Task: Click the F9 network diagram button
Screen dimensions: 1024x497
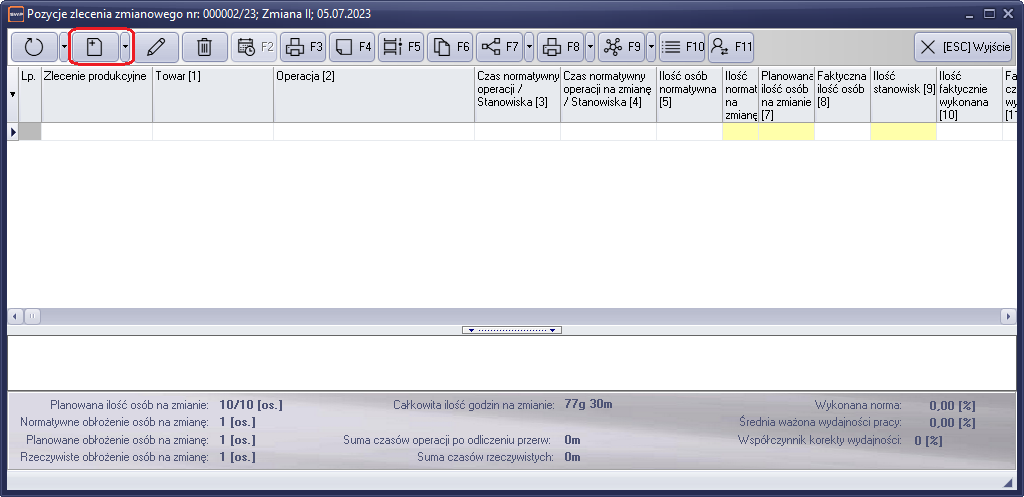Action: click(x=621, y=47)
